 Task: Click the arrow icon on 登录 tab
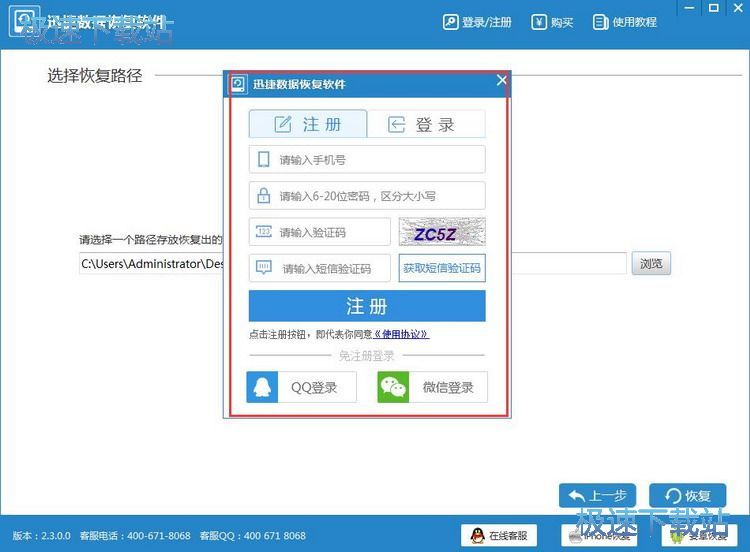coord(396,124)
